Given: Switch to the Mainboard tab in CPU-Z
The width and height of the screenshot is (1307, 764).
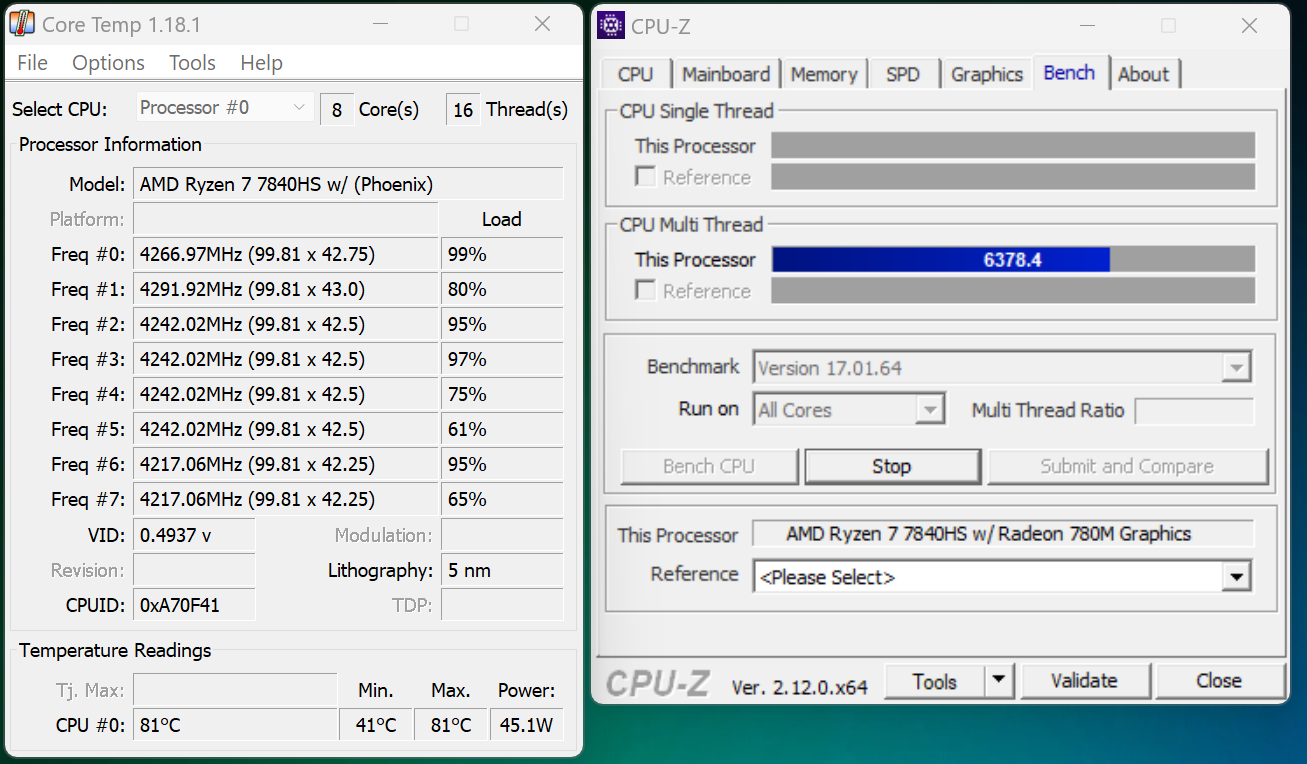Looking at the screenshot, I should coord(726,75).
